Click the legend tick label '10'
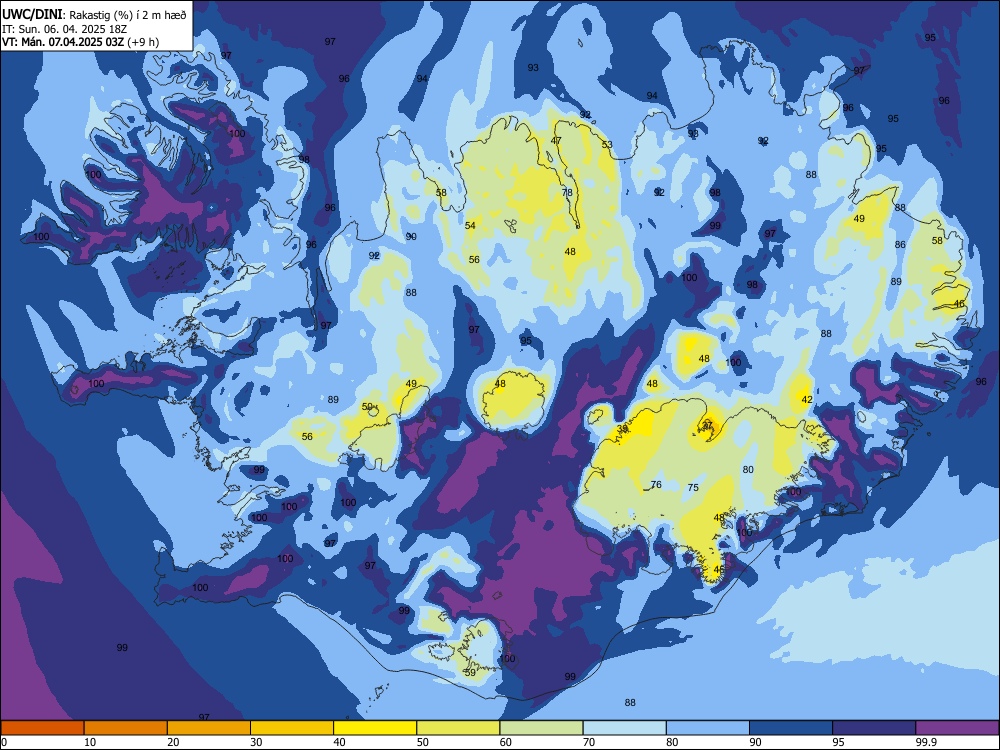 click(x=90, y=742)
